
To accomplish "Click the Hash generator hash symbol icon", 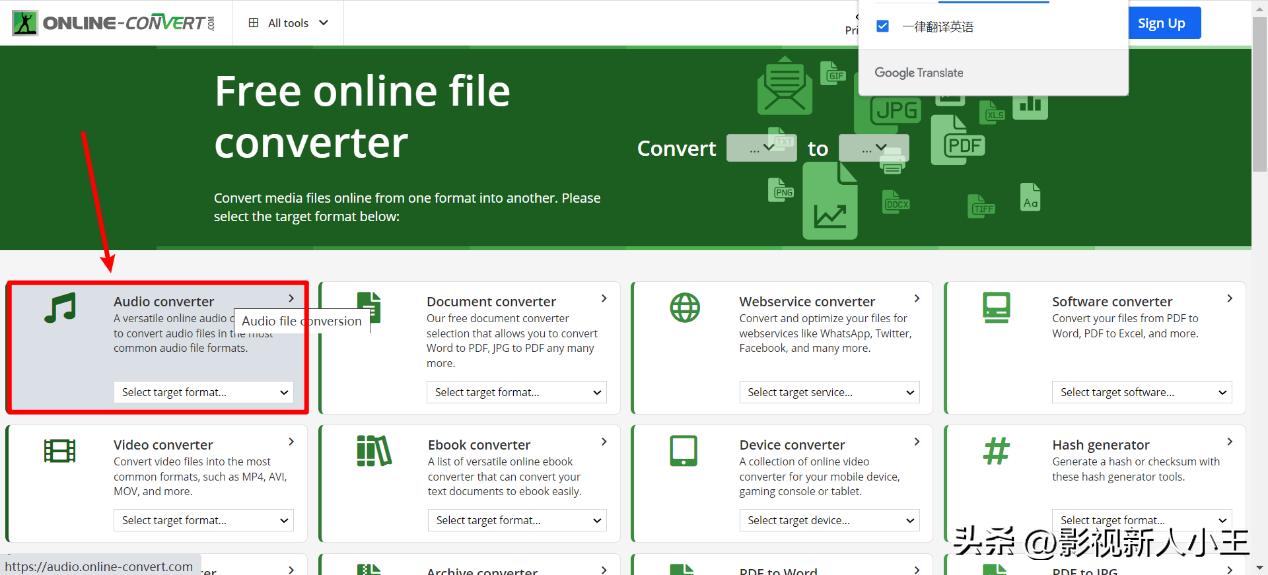I will pyautogui.click(x=996, y=451).
